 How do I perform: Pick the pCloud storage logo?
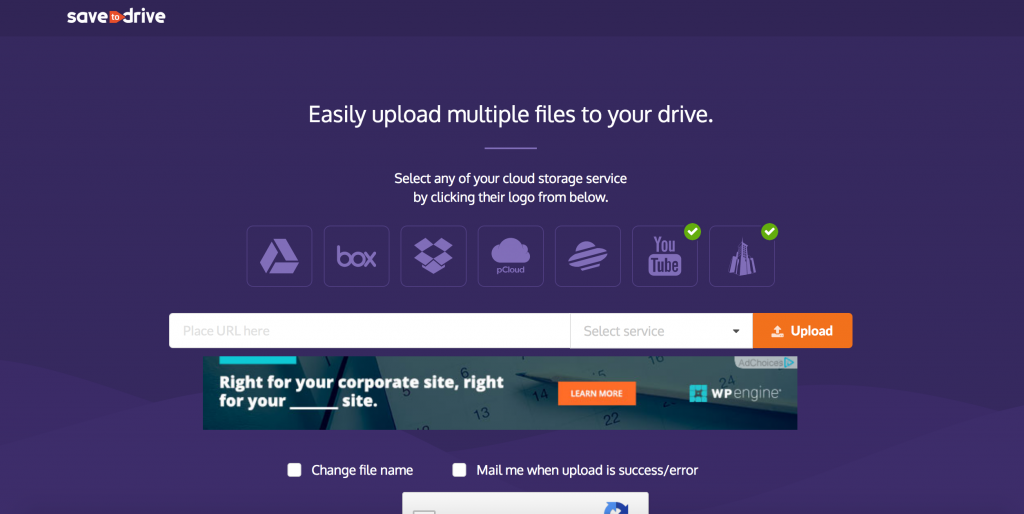click(x=511, y=256)
